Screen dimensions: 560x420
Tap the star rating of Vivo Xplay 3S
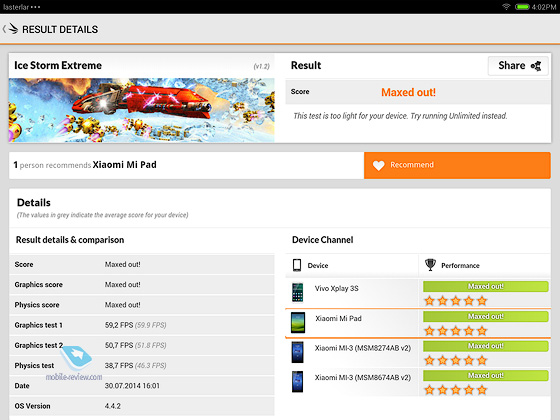(x=456, y=301)
